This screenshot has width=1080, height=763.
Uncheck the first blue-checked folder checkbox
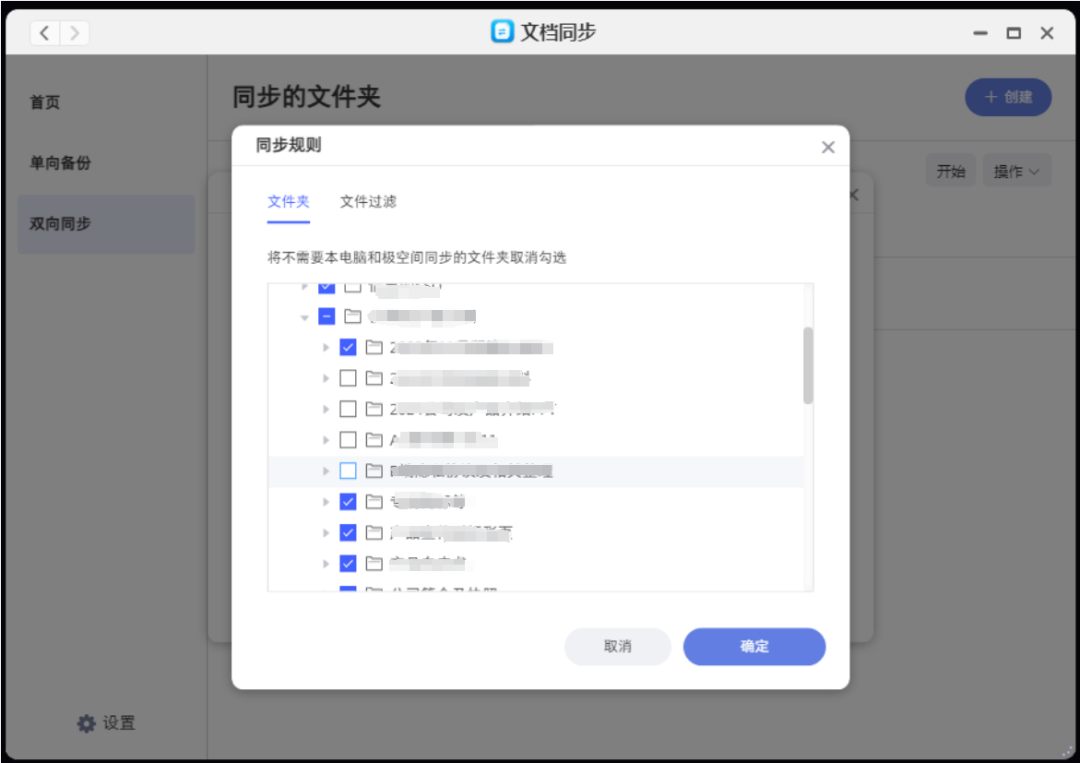(x=348, y=347)
